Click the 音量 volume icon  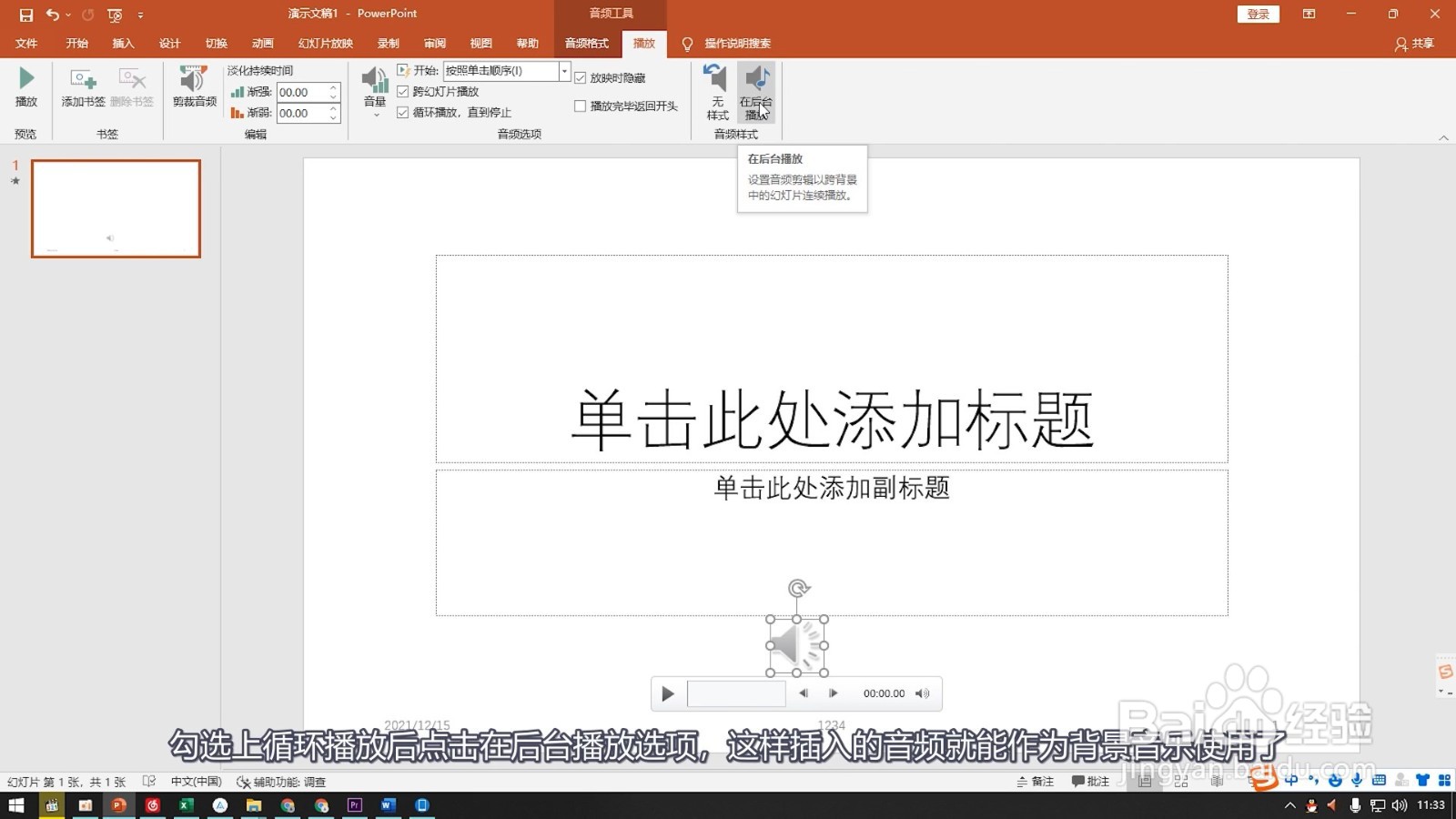(374, 82)
